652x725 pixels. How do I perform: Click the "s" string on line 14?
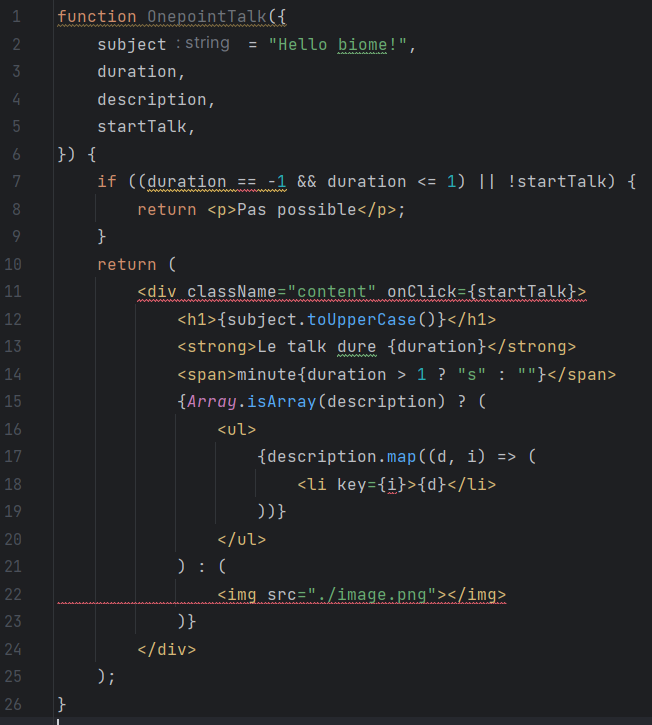472,375
